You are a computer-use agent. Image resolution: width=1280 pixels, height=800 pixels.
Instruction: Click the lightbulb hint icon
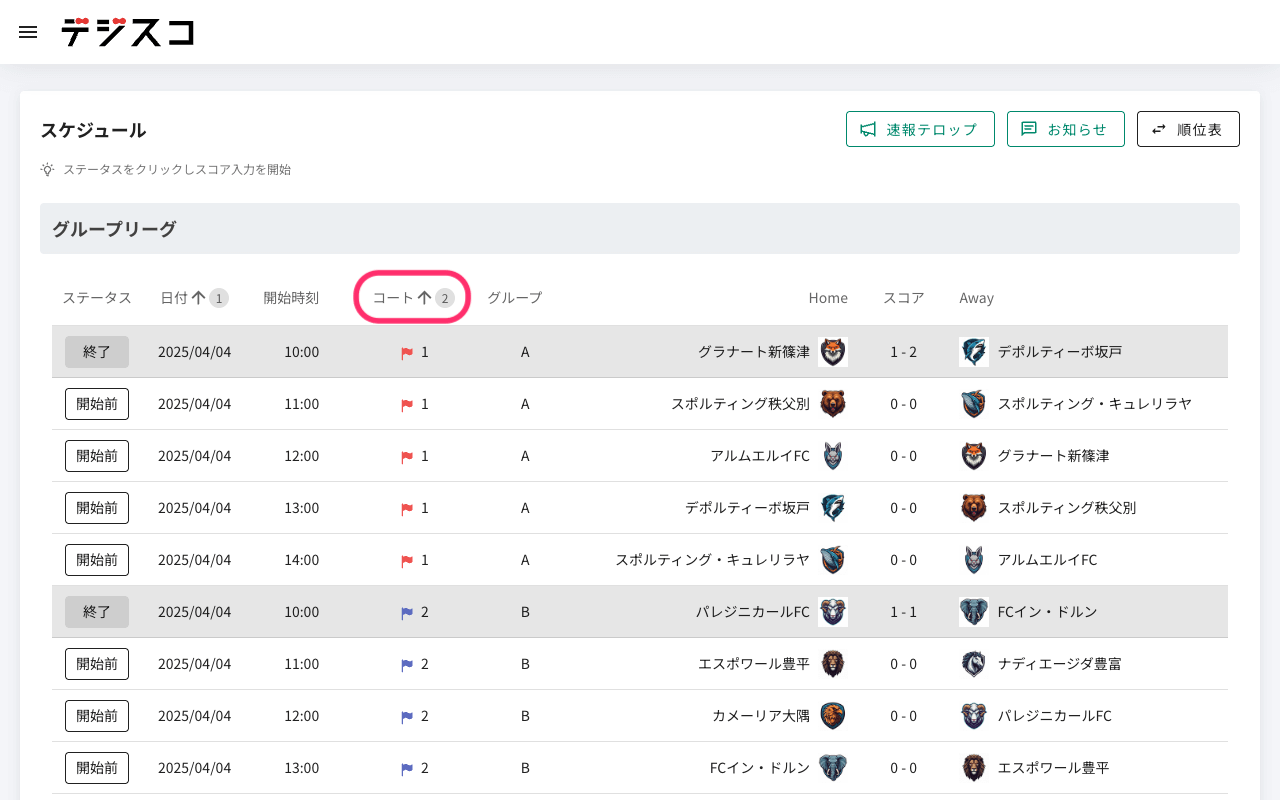[47, 170]
